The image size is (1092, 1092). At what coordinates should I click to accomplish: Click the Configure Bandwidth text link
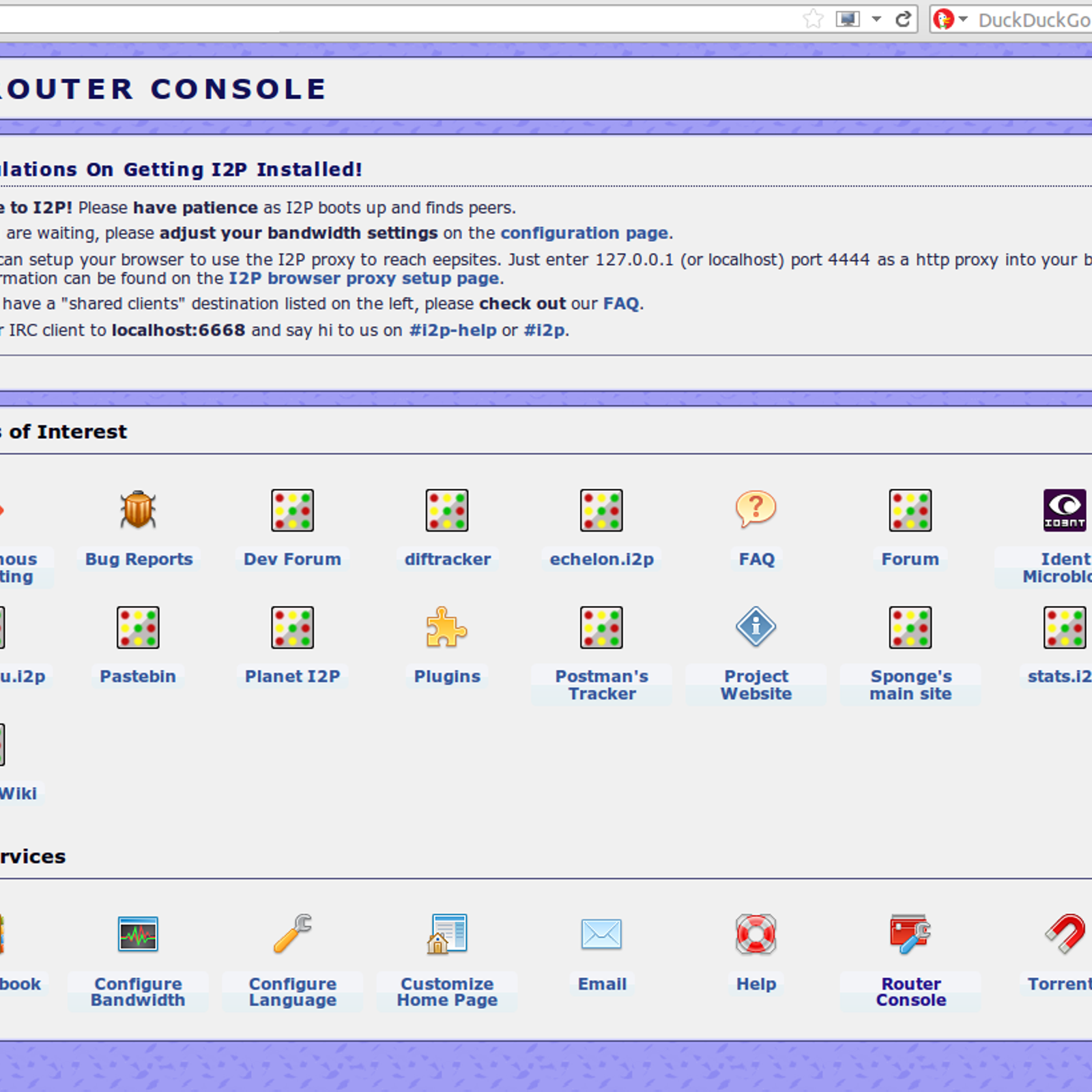138,992
